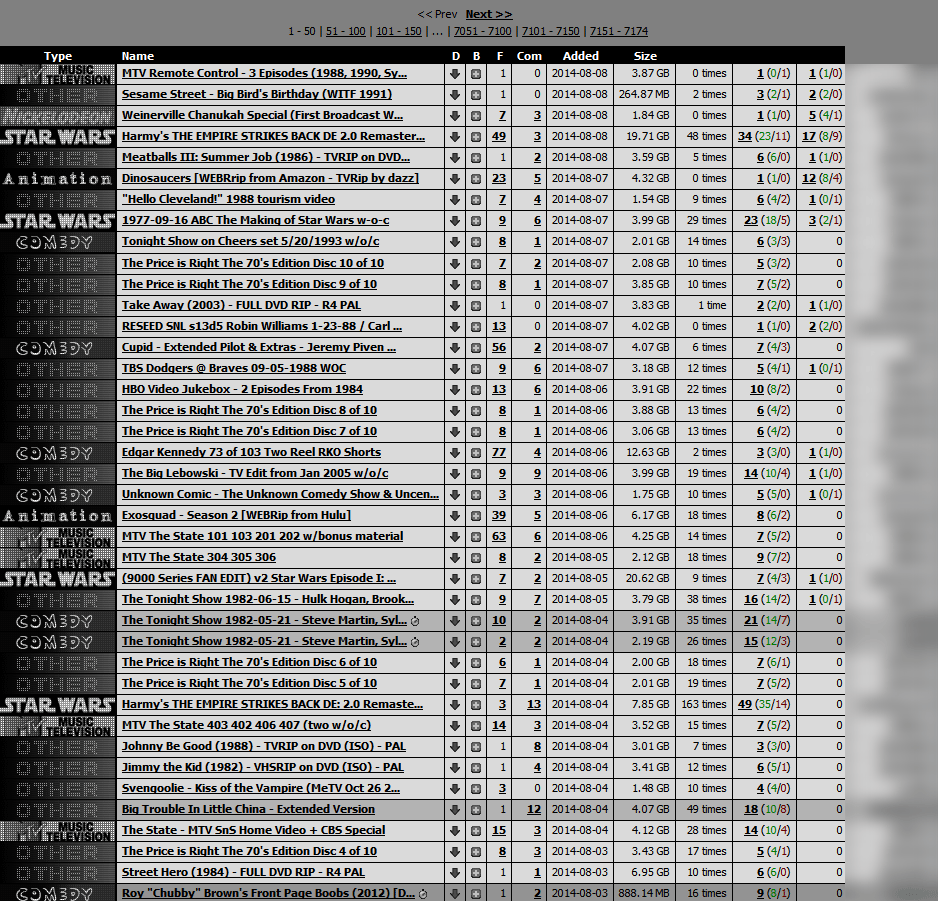Download Tonight Show on Cheers set torrent
Screen dimensions: 938x901
[455, 242]
